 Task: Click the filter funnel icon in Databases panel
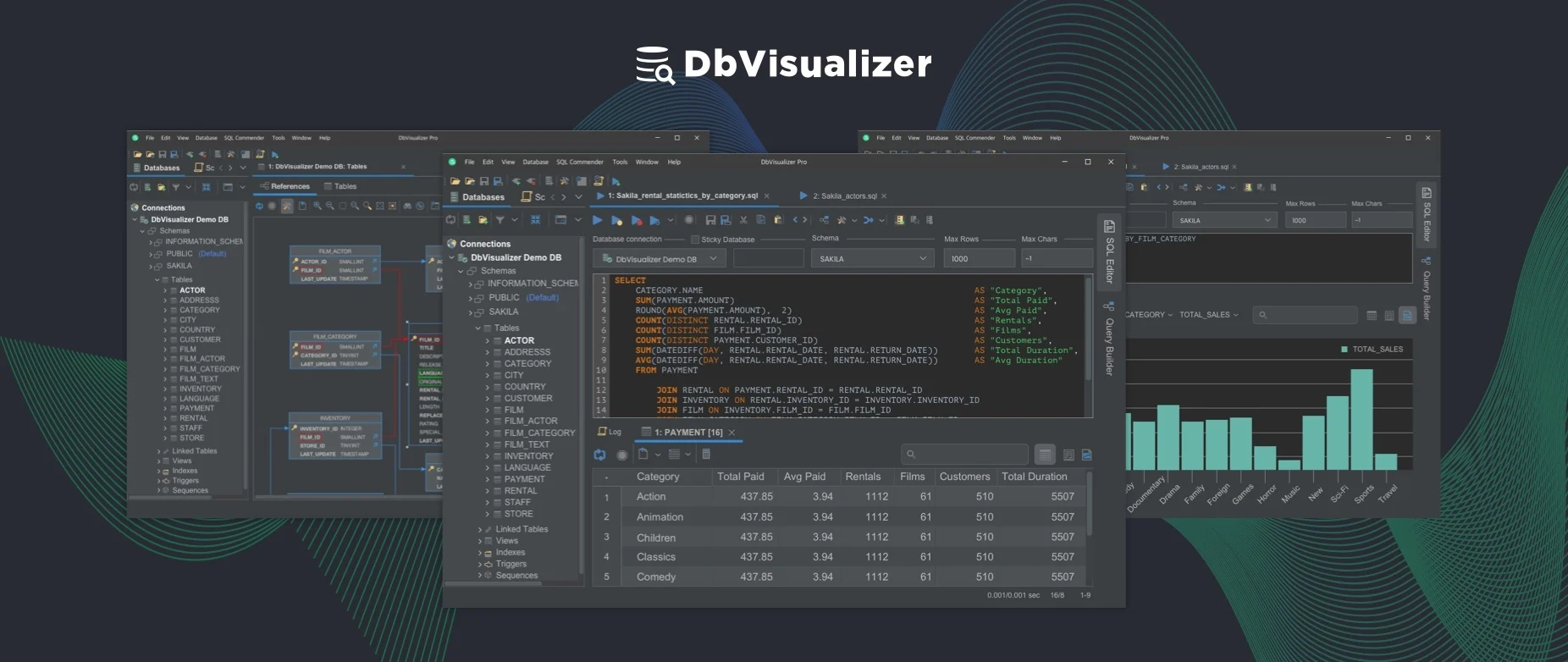[x=500, y=220]
